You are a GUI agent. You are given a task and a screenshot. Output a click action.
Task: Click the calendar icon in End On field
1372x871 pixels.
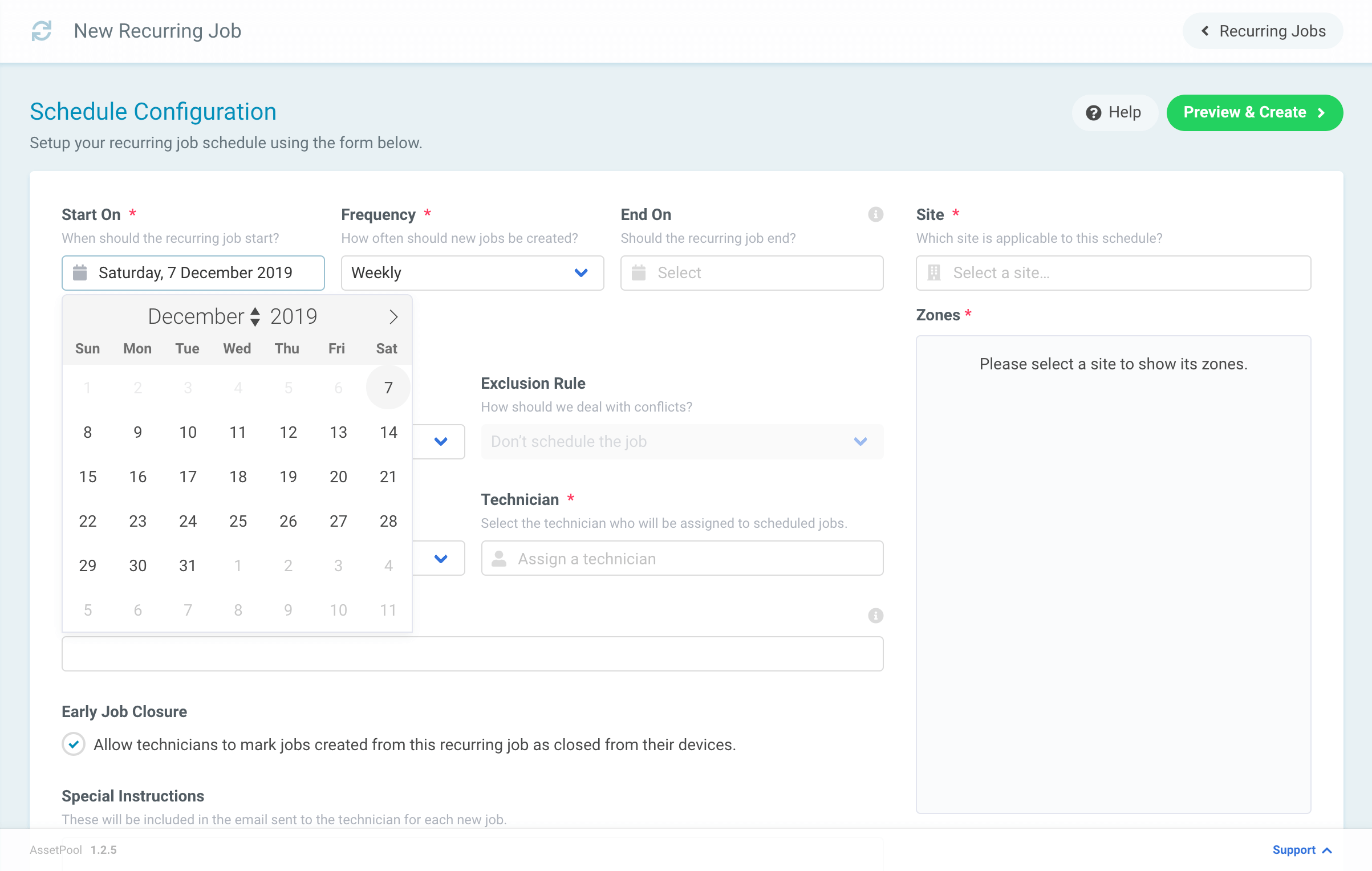[x=639, y=273]
